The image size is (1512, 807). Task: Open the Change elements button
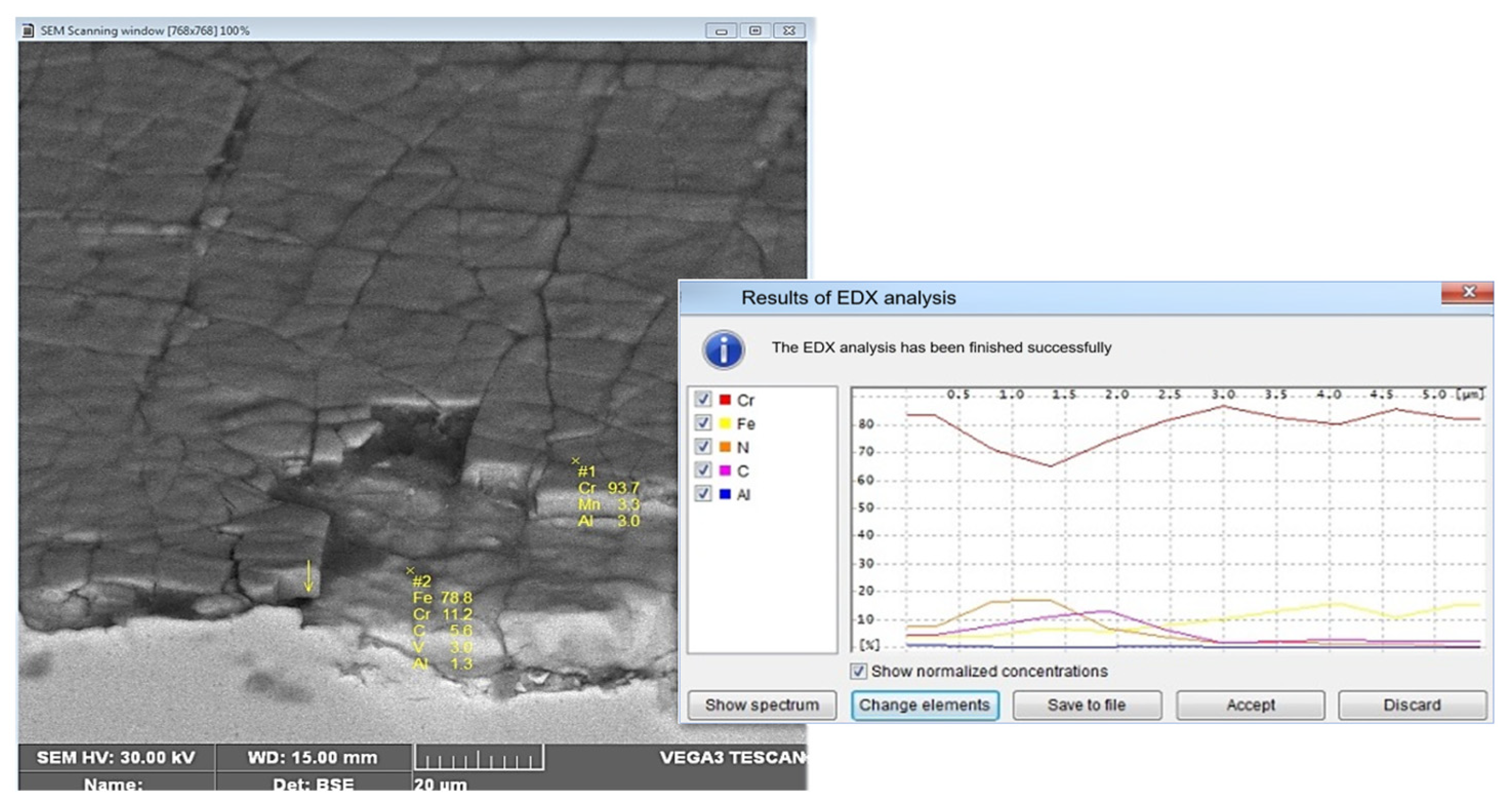point(925,705)
